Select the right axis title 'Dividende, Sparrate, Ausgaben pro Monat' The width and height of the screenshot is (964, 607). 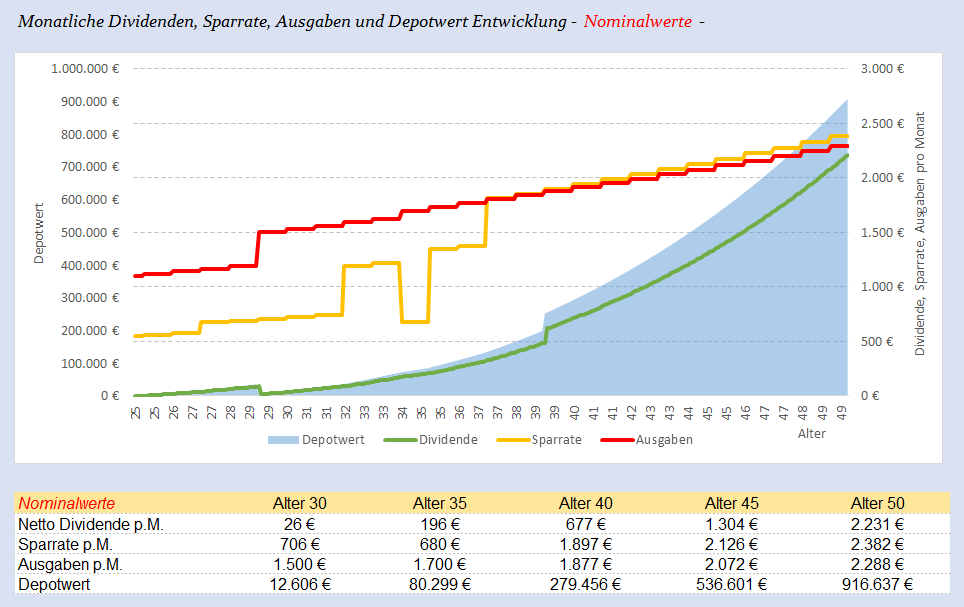pos(920,233)
